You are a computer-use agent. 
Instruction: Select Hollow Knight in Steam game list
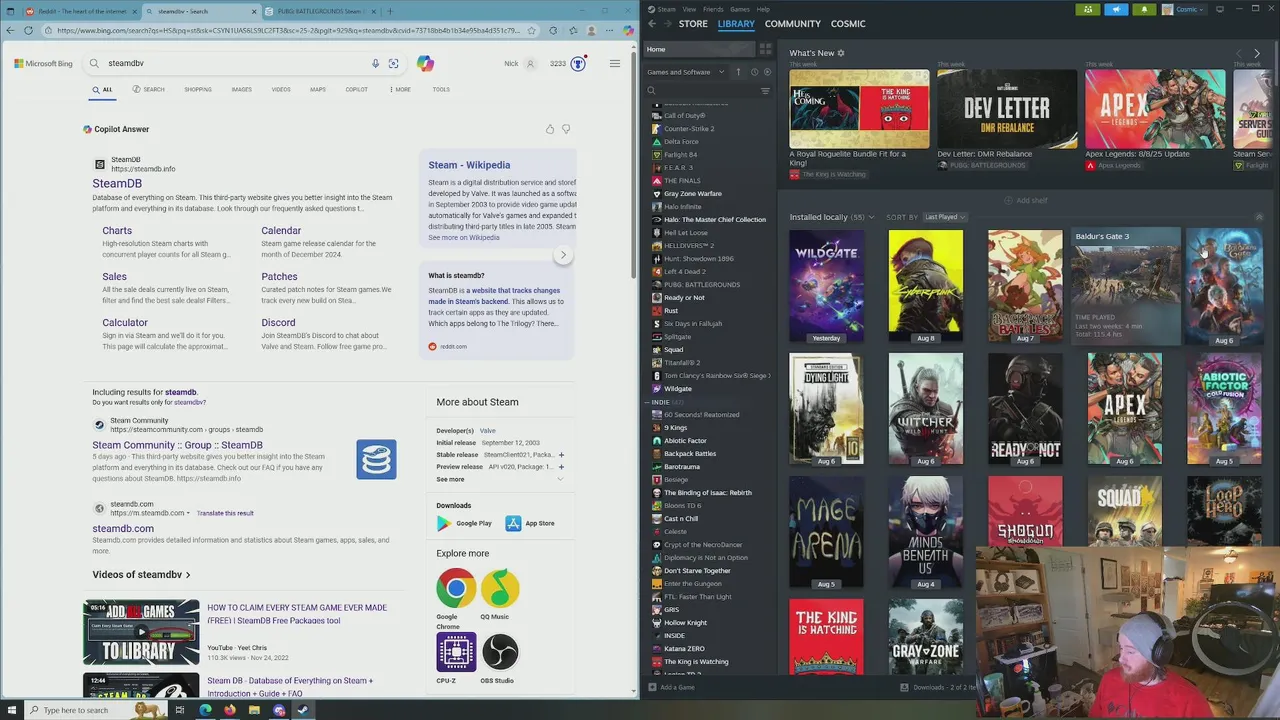(685, 623)
